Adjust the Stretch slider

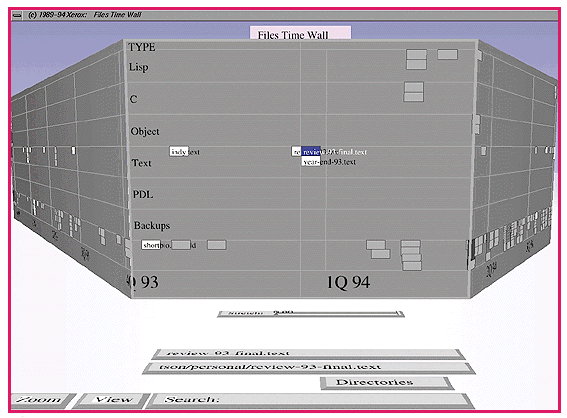(x=311, y=314)
